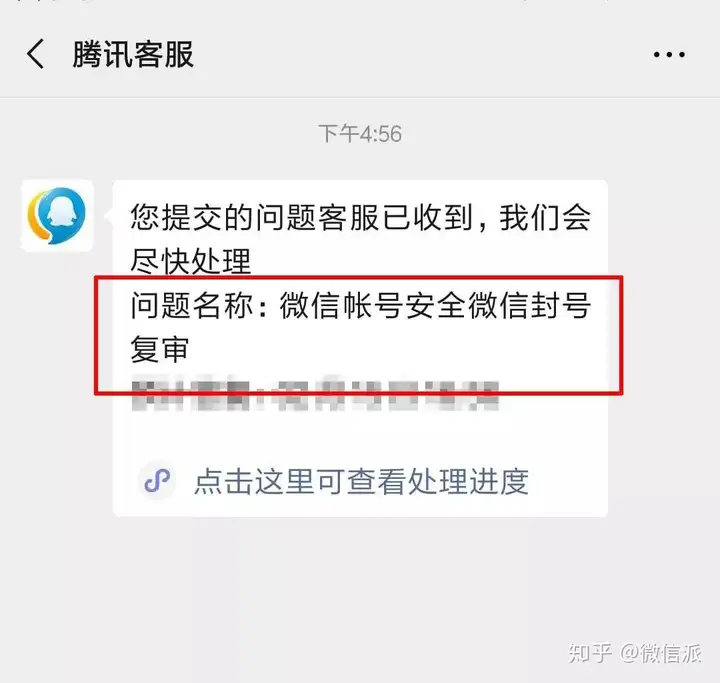720x683 pixels.
Task: Tap the speech bubble tail beside the avatar
Action: 109,216
